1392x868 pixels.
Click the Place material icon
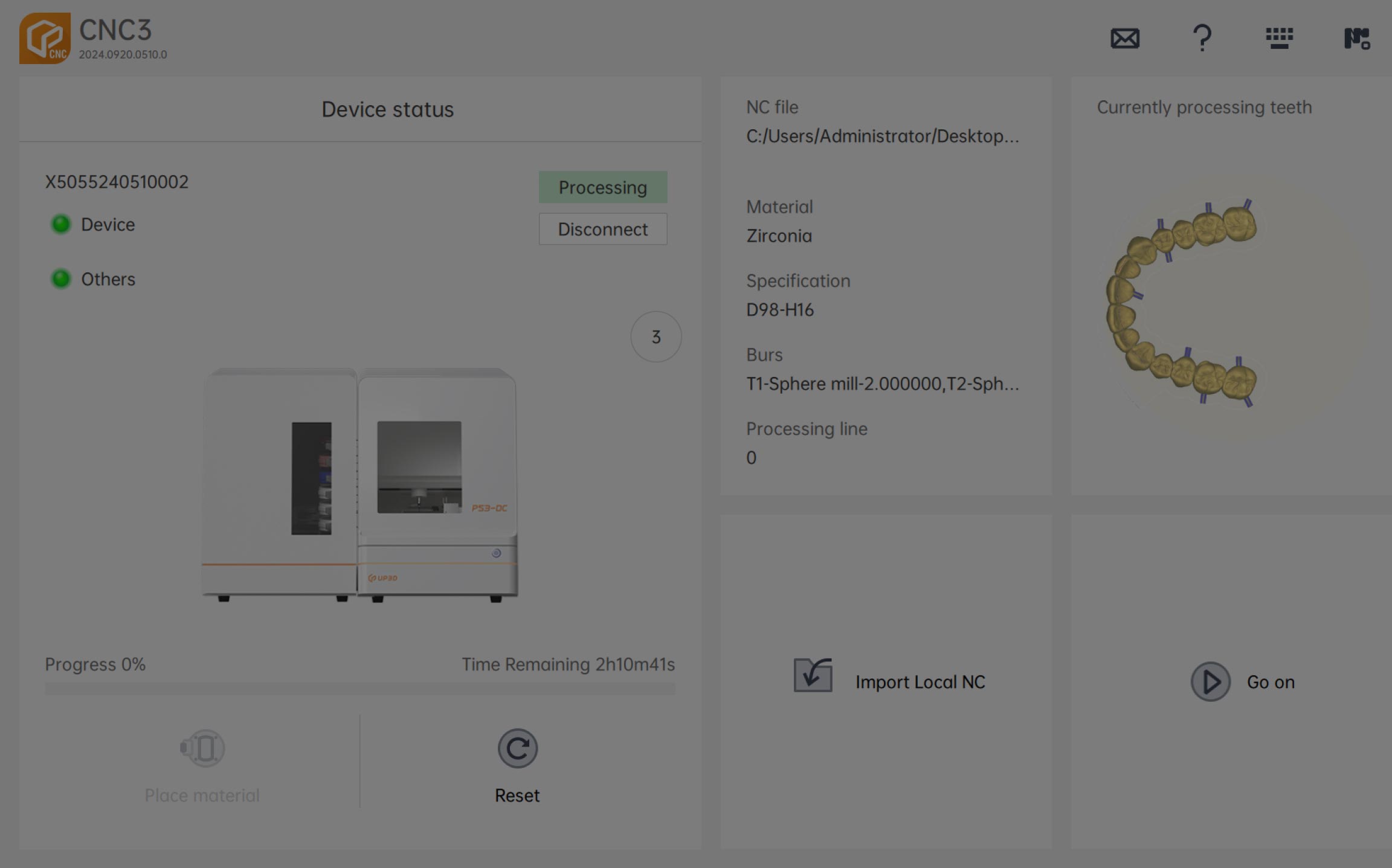click(202, 748)
